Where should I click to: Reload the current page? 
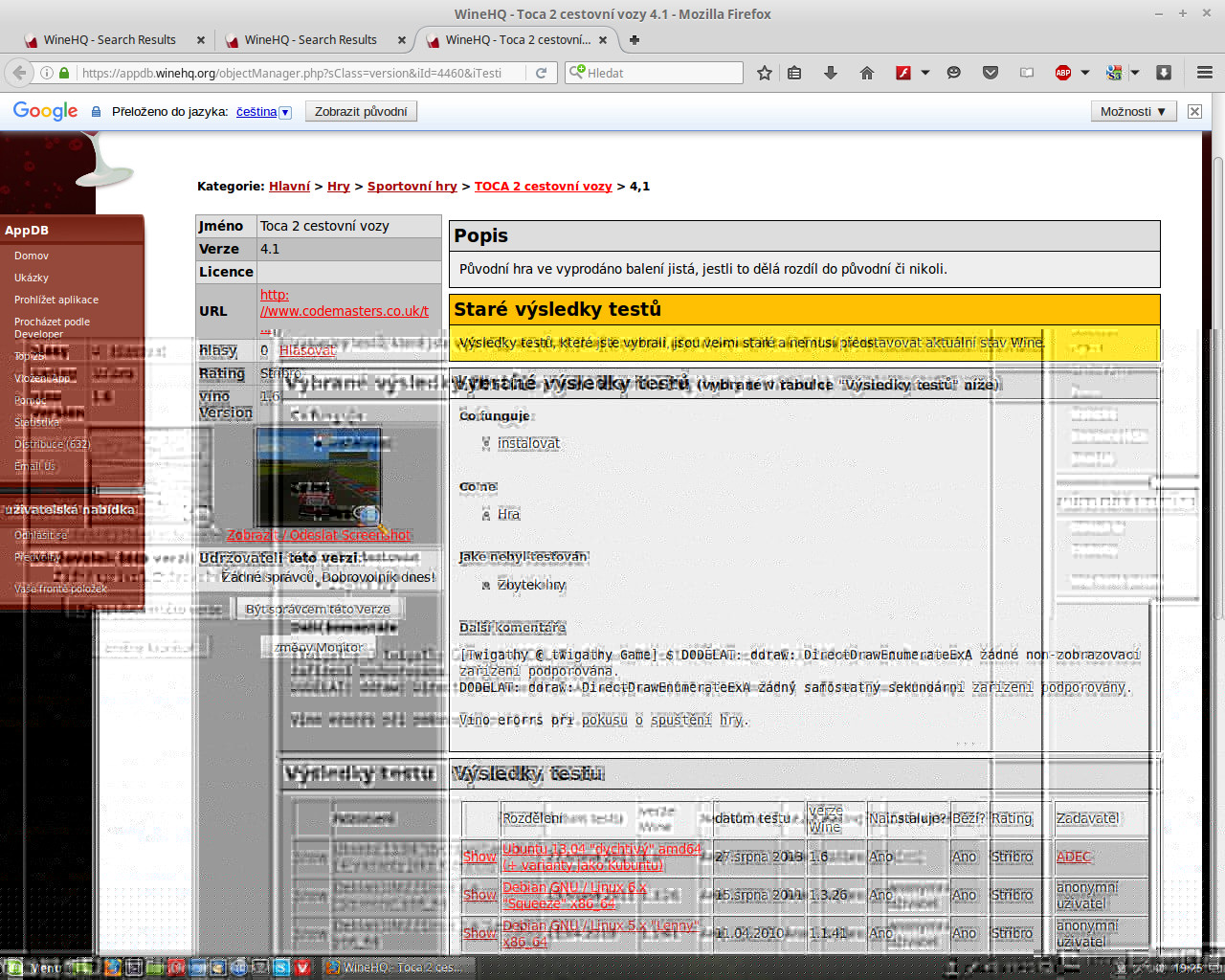click(x=541, y=73)
